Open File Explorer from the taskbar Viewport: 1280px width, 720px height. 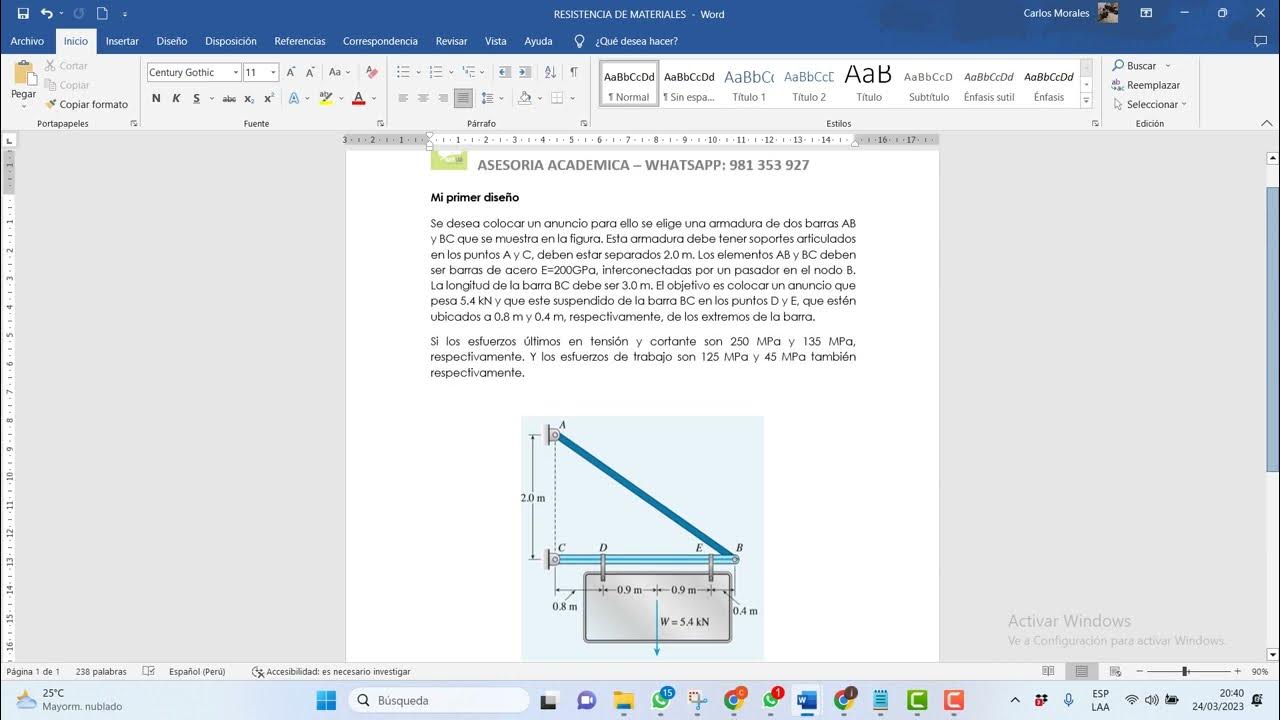623,700
